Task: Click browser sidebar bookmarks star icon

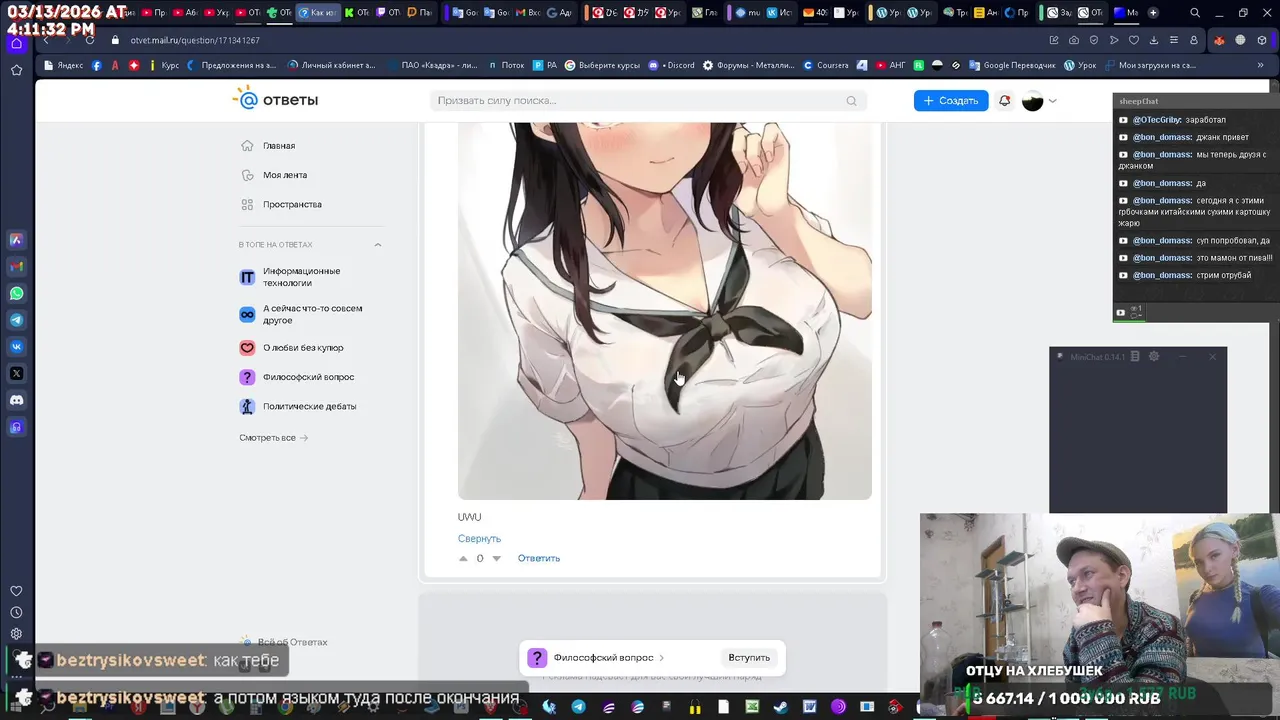Action: [x=16, y=70]
